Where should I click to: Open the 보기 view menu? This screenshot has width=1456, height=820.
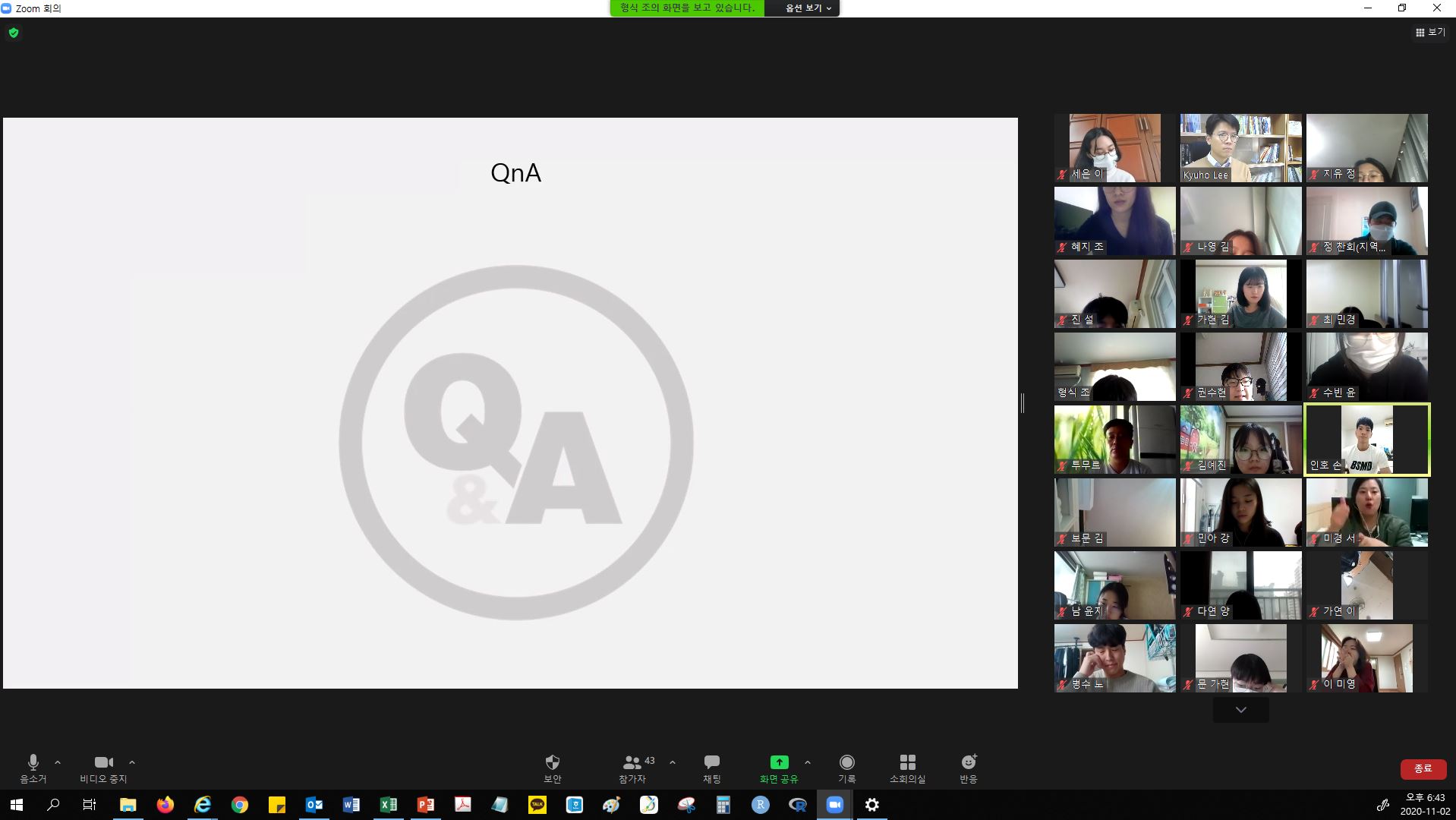[1430, 33]
